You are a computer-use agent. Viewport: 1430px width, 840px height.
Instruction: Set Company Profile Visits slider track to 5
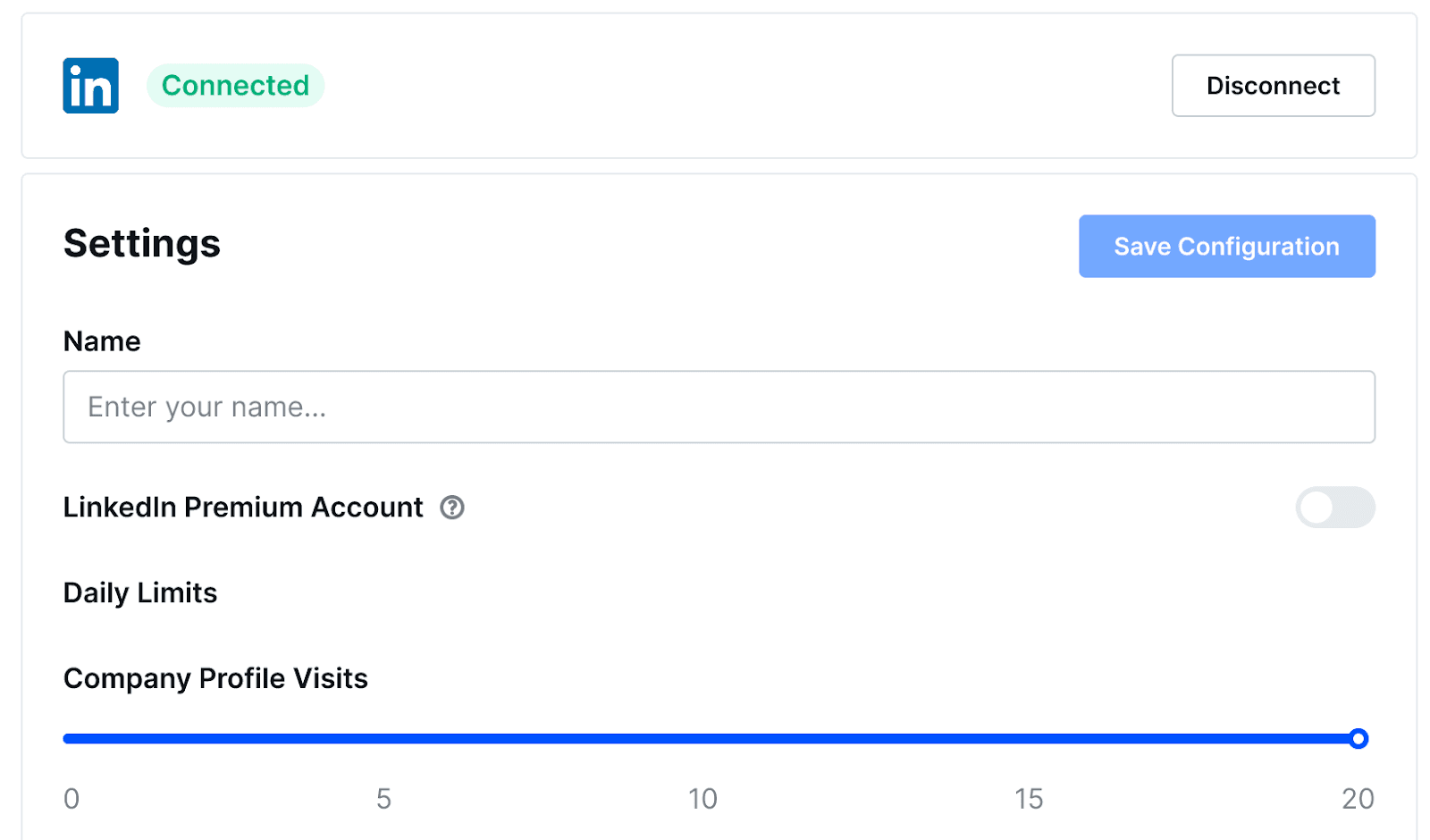[x=387, y=739]
